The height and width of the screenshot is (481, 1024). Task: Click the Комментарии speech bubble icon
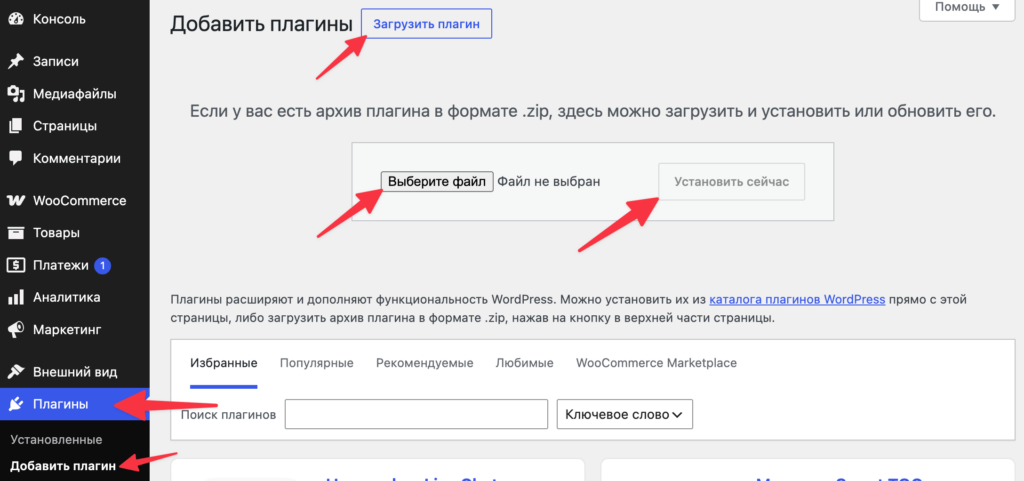click(16, 158)
